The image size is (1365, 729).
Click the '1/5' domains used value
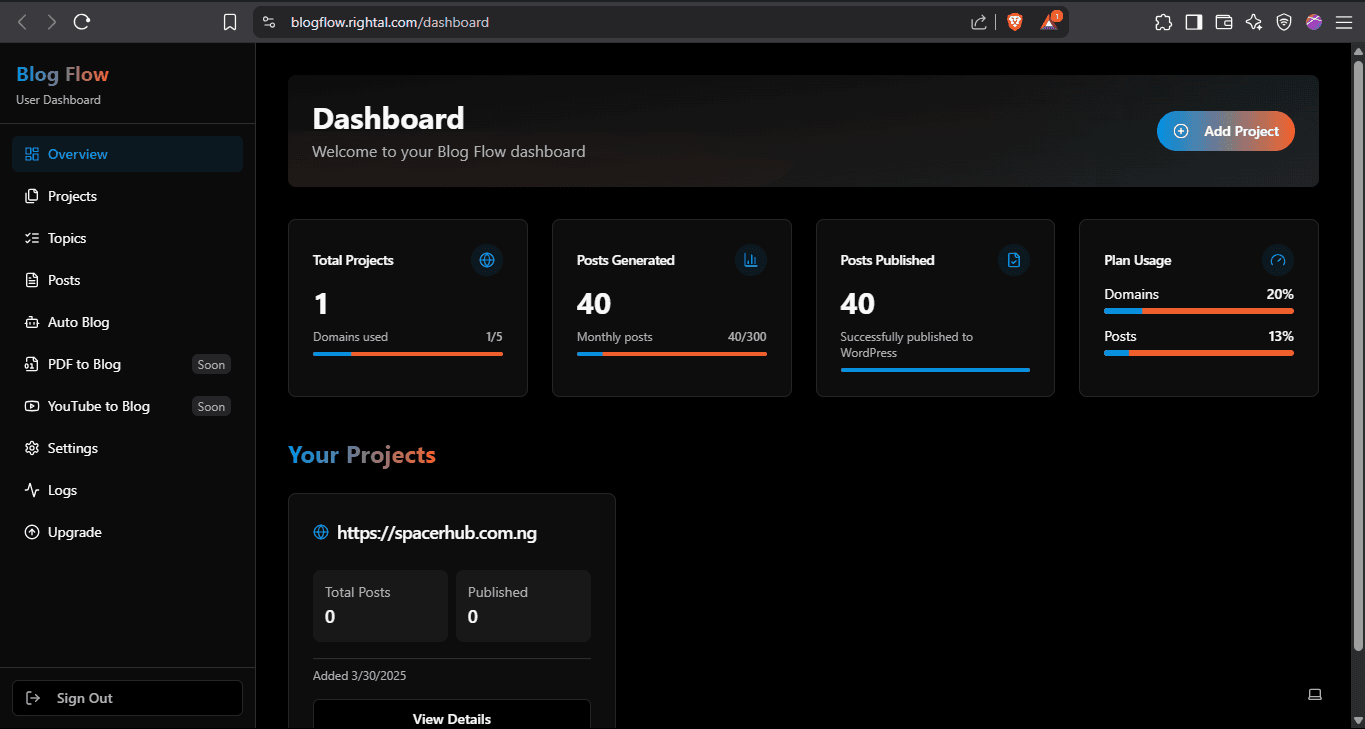(x=494, y=337)
